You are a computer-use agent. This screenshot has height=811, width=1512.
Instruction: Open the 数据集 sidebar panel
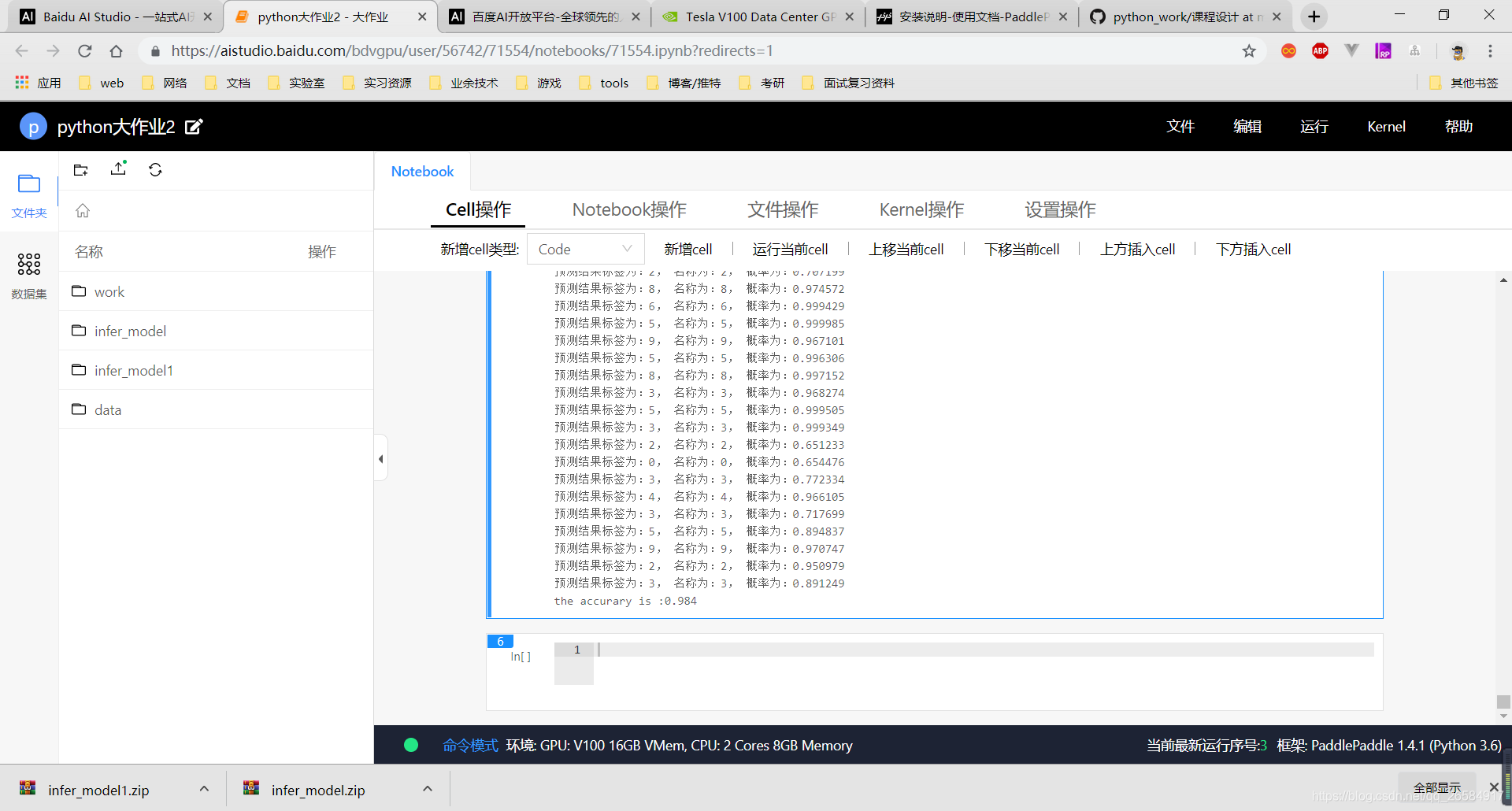click(29, 276)
